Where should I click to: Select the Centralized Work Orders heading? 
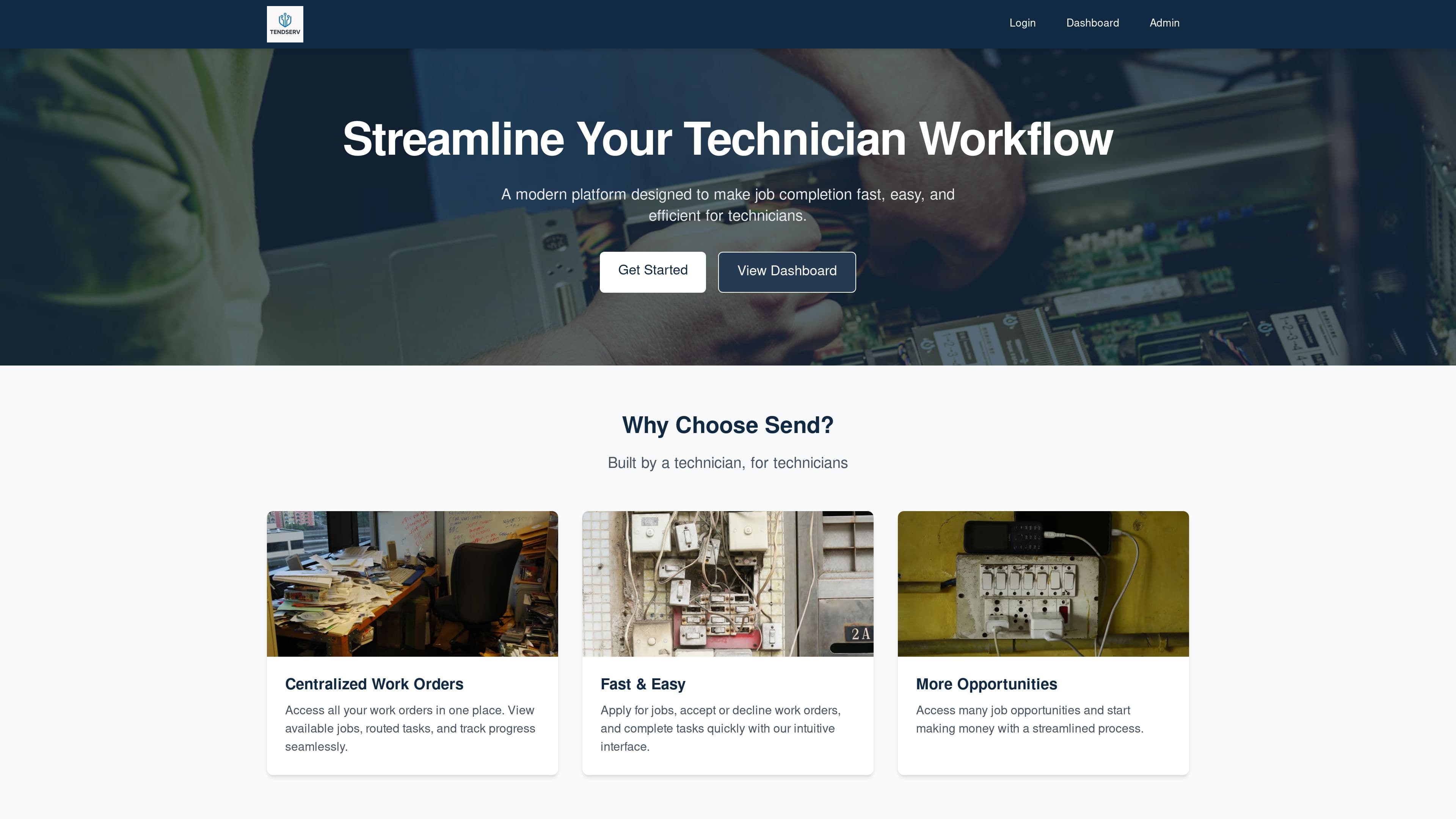click(x=373, y=684)
